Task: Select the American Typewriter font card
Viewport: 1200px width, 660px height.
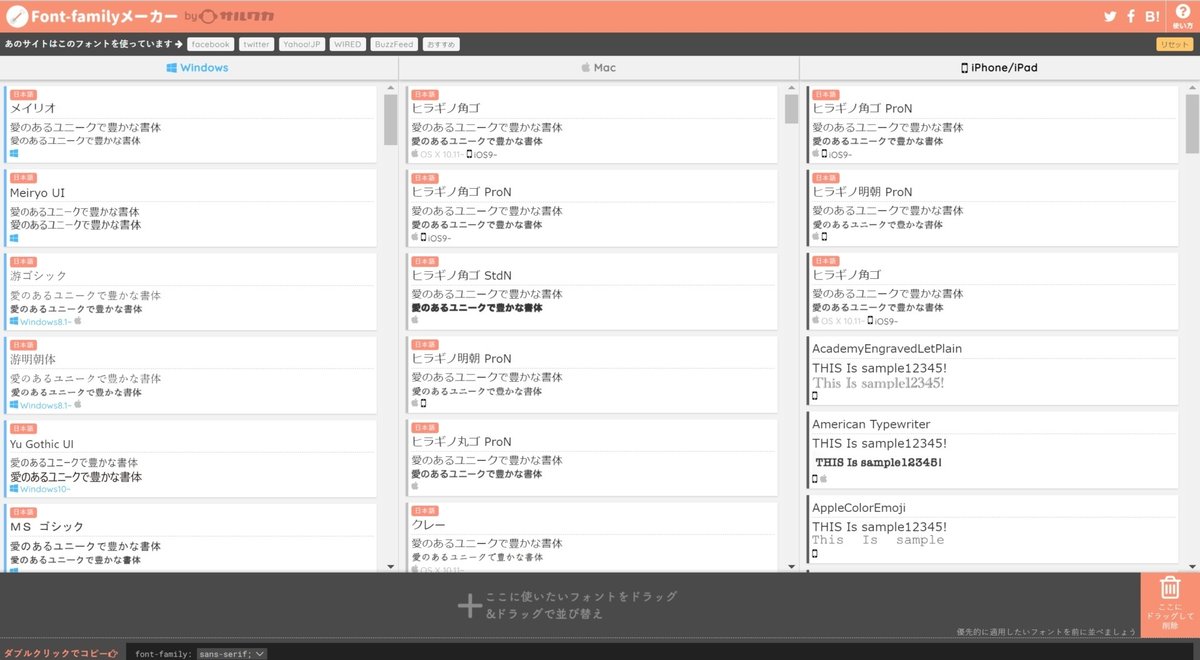Action: pyautogui.click(x=993, y=449)
